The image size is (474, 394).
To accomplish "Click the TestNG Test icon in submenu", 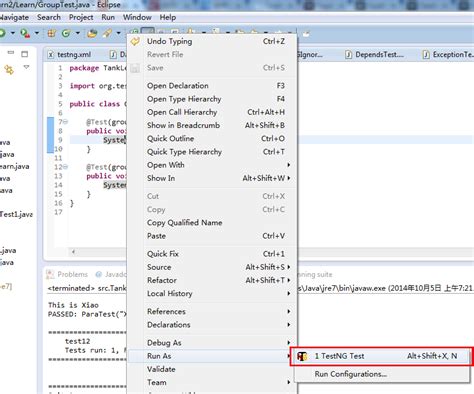I will (x=302, y=356).
